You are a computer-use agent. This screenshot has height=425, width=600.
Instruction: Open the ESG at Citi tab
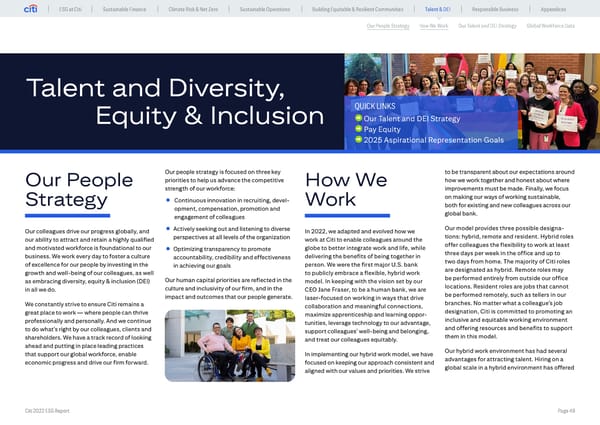71,9
